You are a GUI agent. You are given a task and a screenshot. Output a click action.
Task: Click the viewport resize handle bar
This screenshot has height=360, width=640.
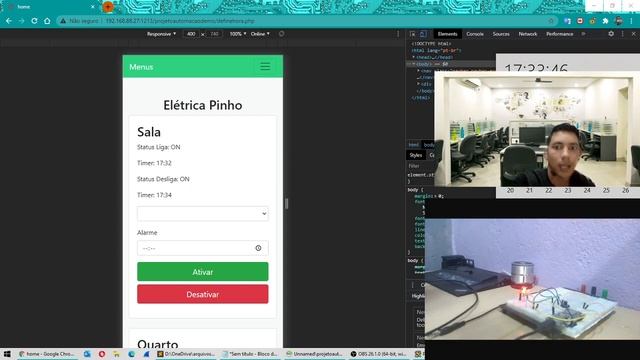pos(286,203)
